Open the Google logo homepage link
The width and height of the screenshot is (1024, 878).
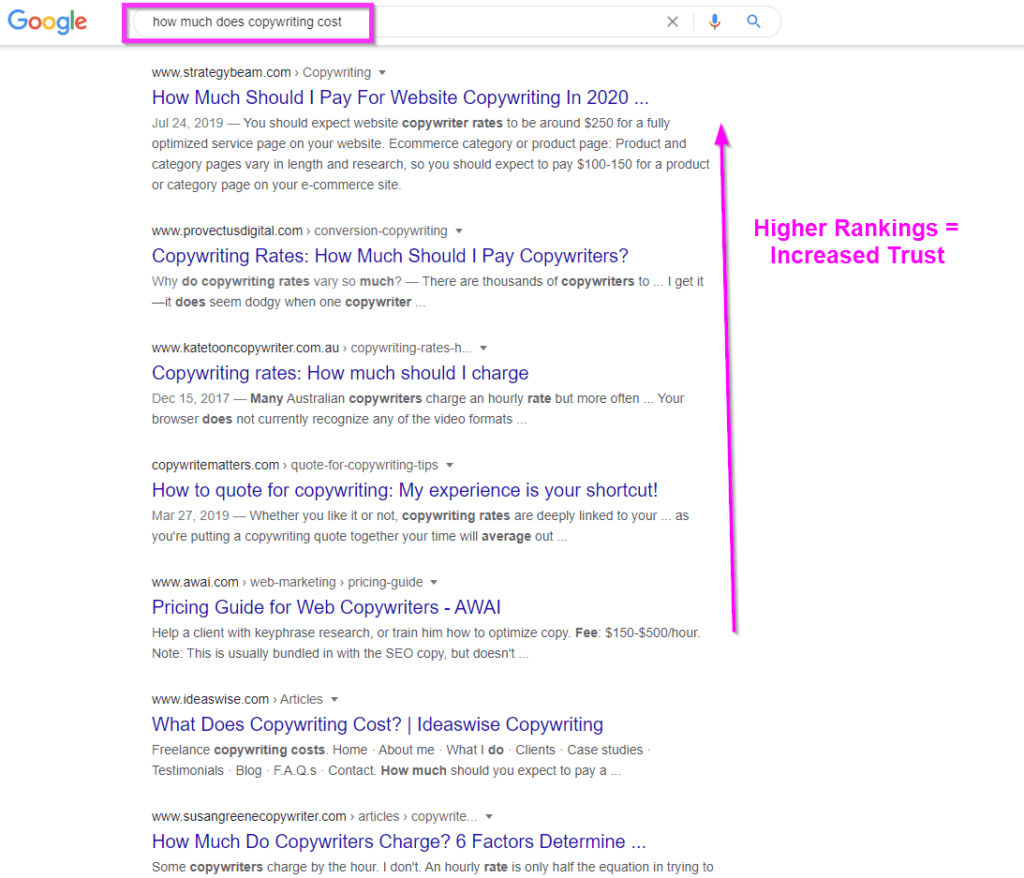click(47, 22)
